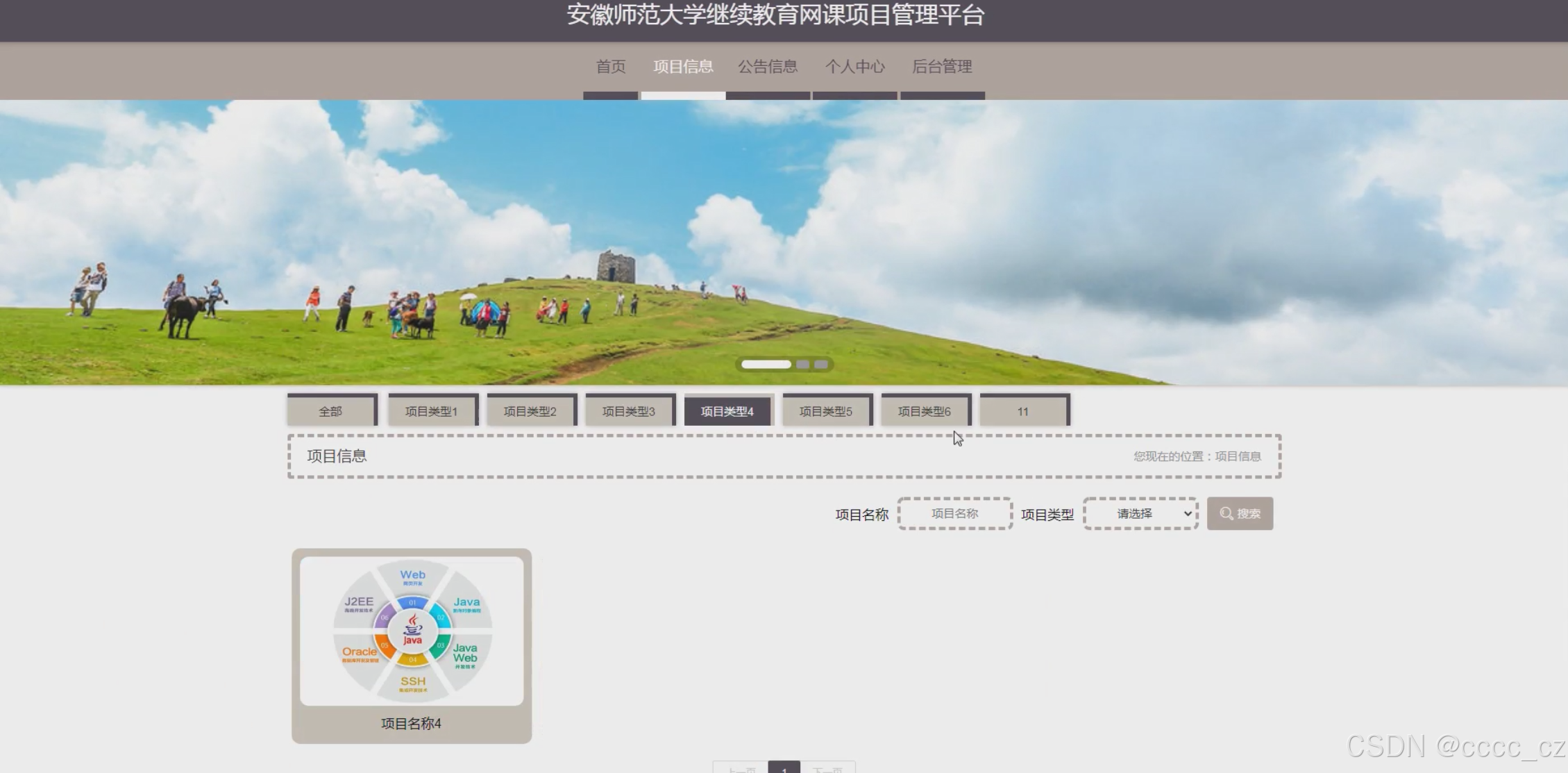Select the 全部 category tab

pos(331,411)
